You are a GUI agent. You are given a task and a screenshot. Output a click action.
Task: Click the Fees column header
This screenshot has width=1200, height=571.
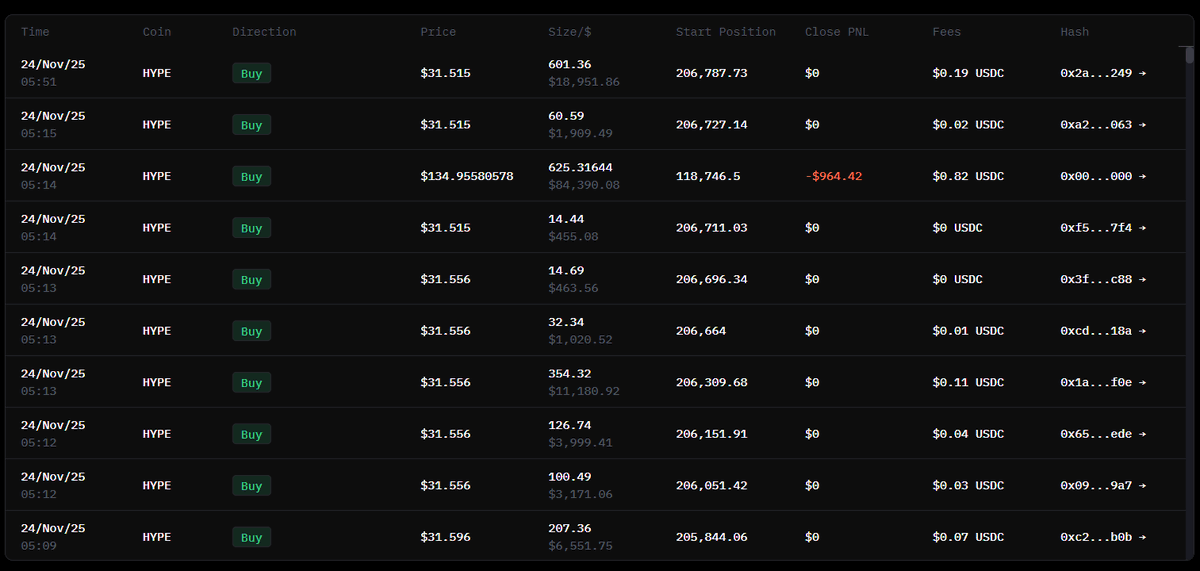click(946, 32)
